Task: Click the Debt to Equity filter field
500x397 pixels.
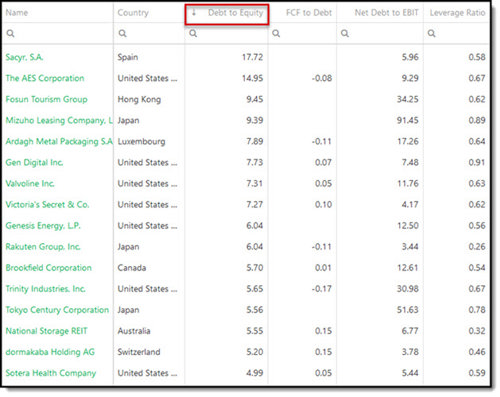Action: (226, 33)
